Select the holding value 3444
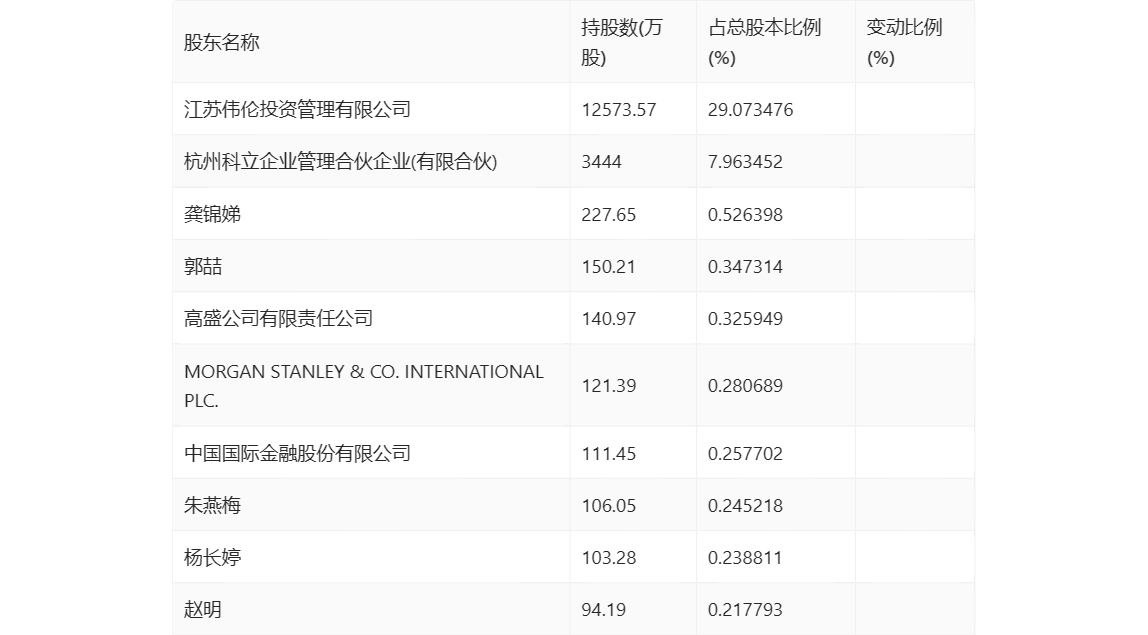This screenshot has width=1148, height=635. pos(601,162)
